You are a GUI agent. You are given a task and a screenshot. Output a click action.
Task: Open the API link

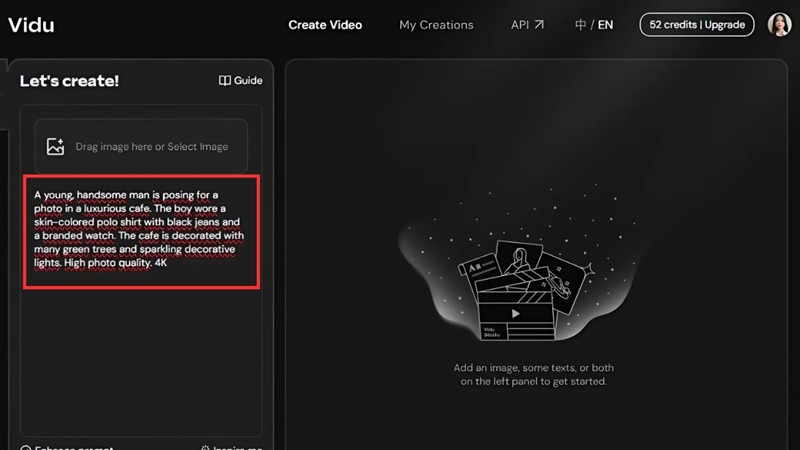(x=527, y=25)
